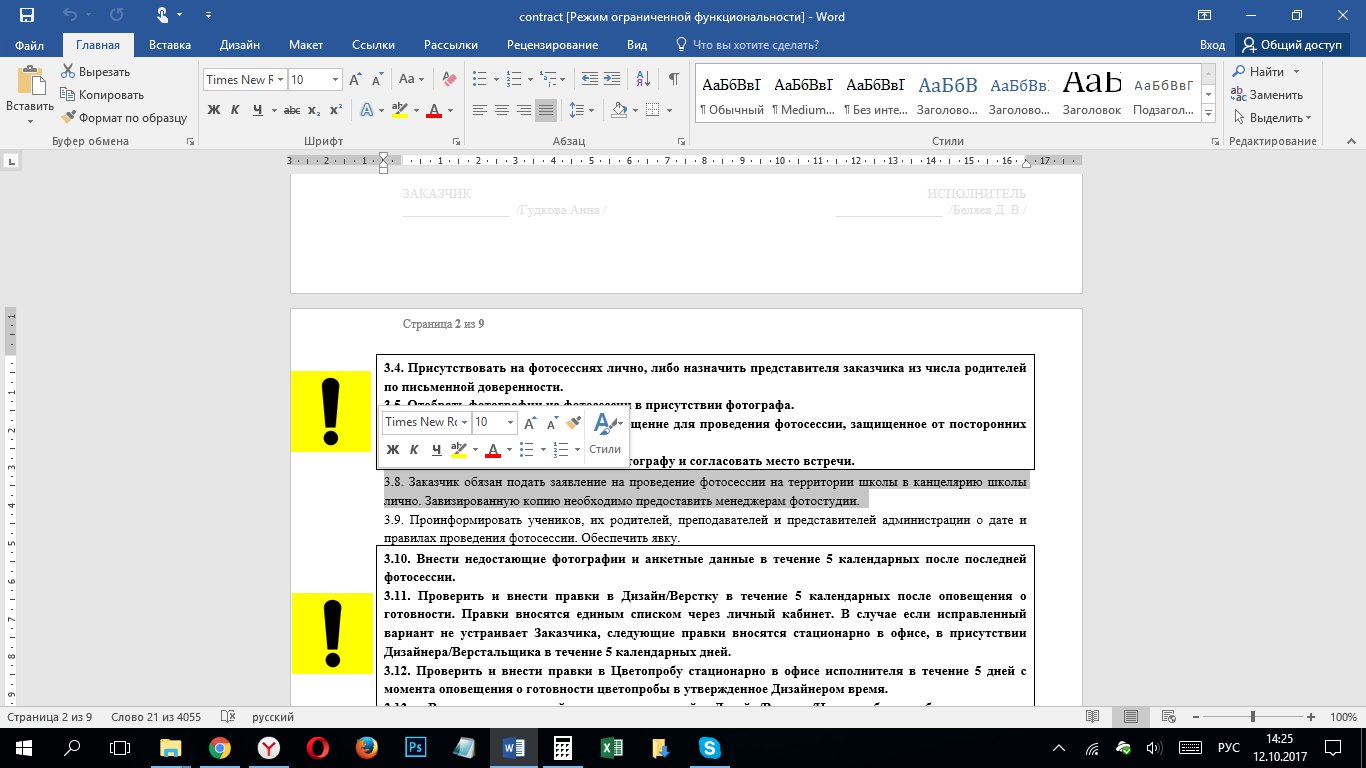1366x768 pixels.
Task: Toggle bold in the floating mini toolbar
Action: (393, 450)
